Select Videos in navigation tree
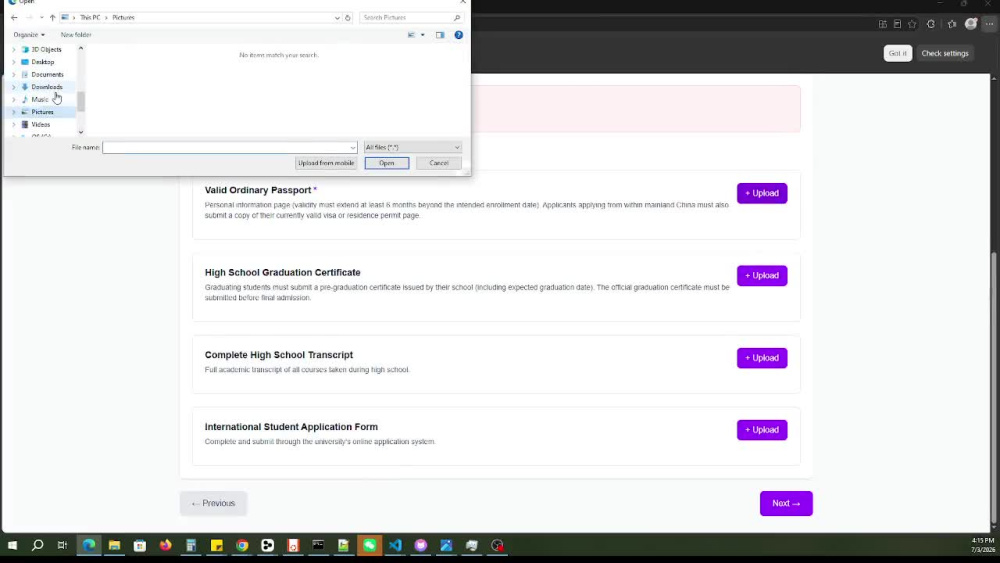The height and width of the screenshot is (563, 1000). click(40, 125)
